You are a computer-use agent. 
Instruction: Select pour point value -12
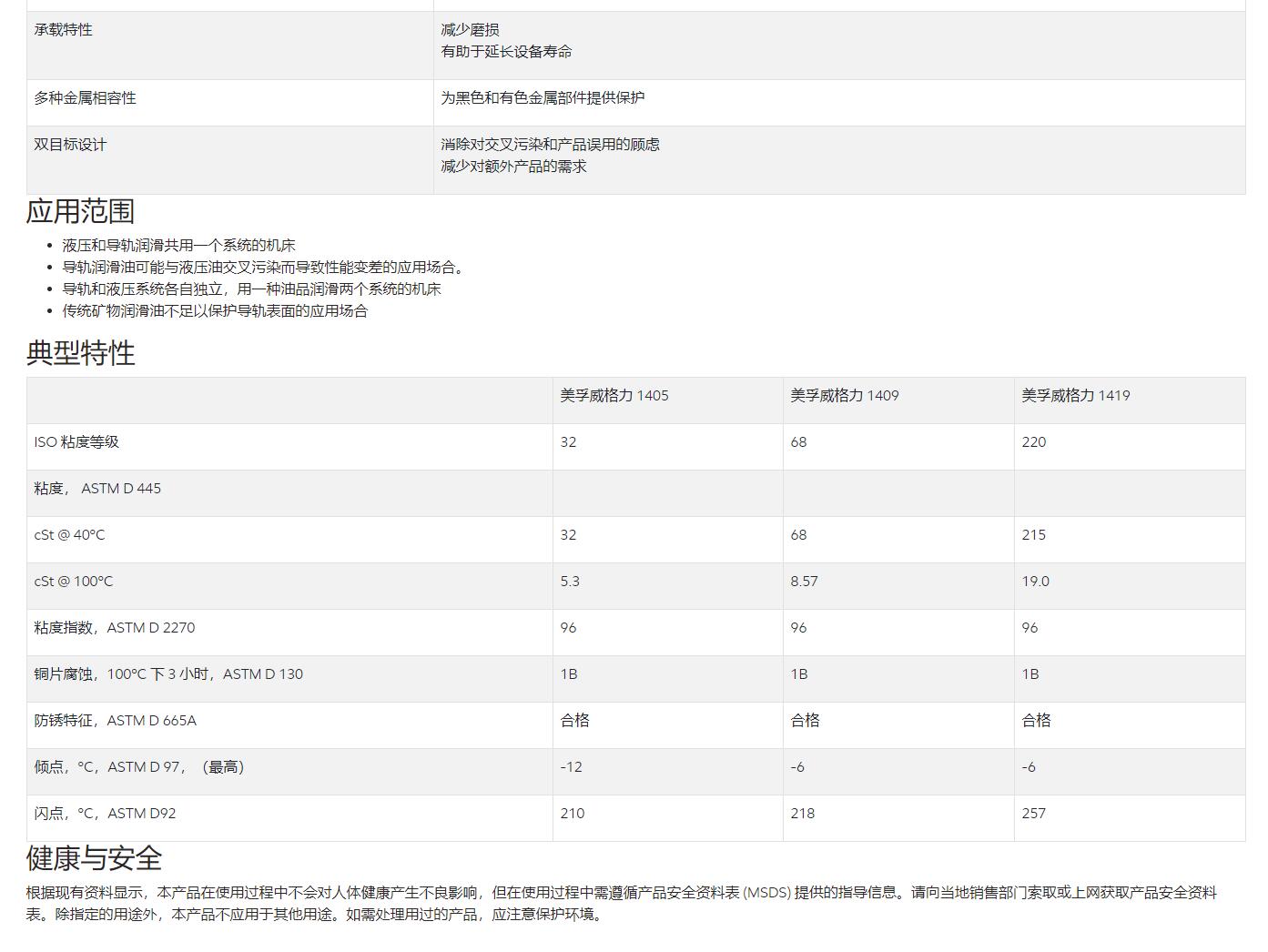click(571, 766)
